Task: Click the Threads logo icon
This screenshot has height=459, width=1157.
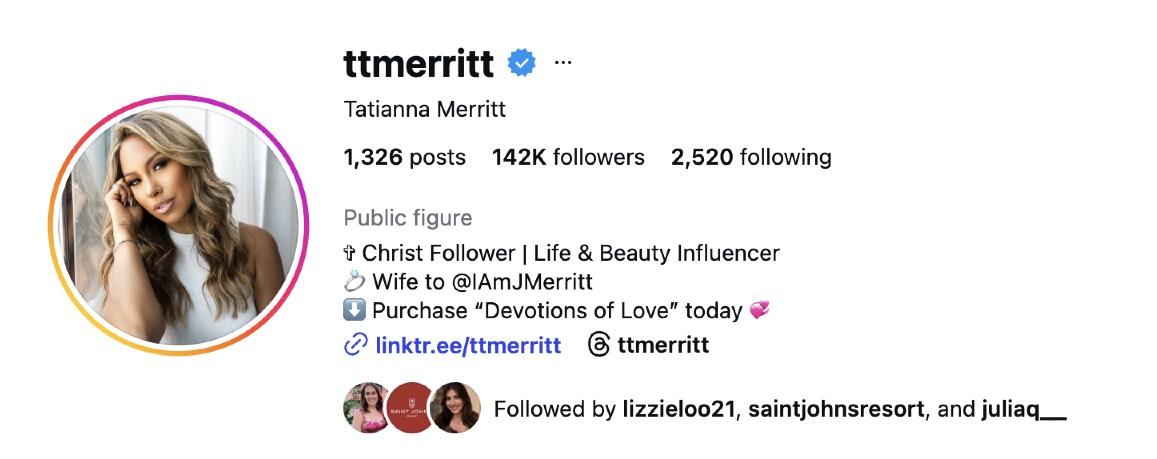Action: point(598,346)
